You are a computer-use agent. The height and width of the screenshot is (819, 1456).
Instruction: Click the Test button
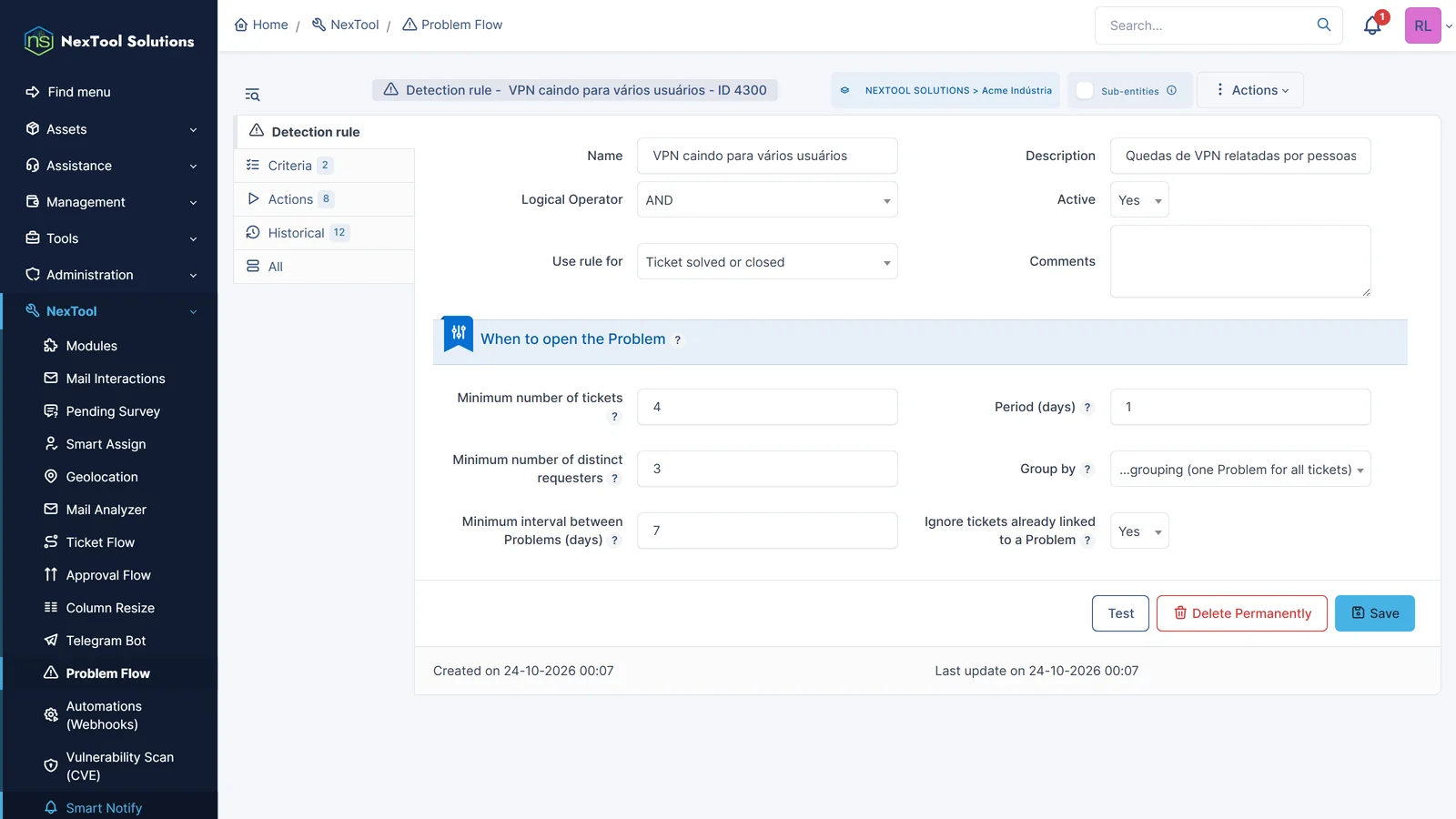tap(1120, 613)
